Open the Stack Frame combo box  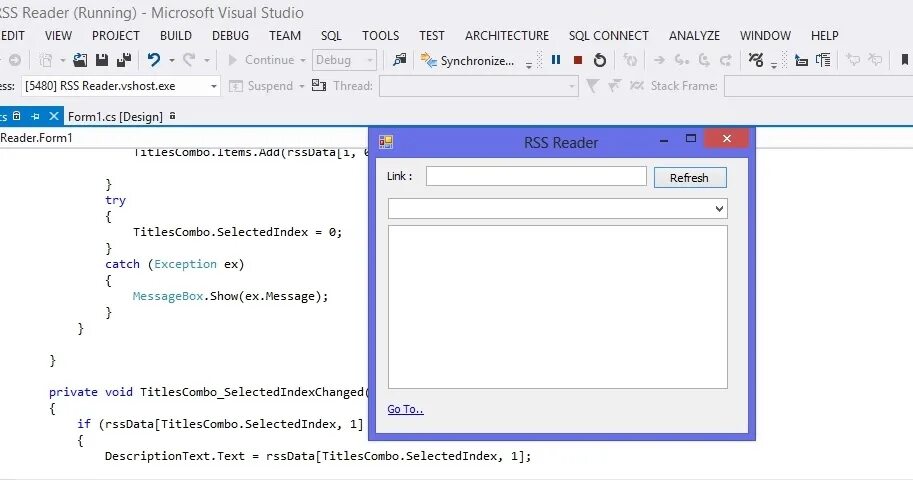coord(818,86)
